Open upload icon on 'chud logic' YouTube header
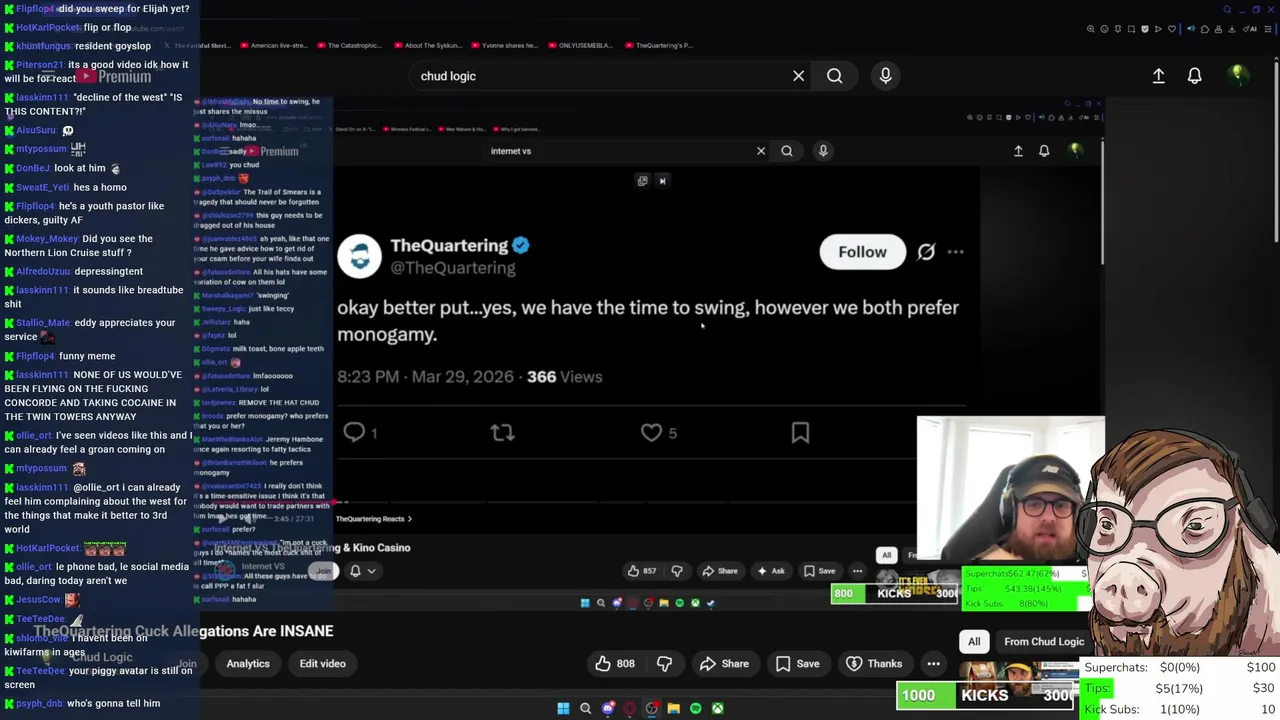1280x720 pixels. pyautogui.click(x=1158, y=76)
